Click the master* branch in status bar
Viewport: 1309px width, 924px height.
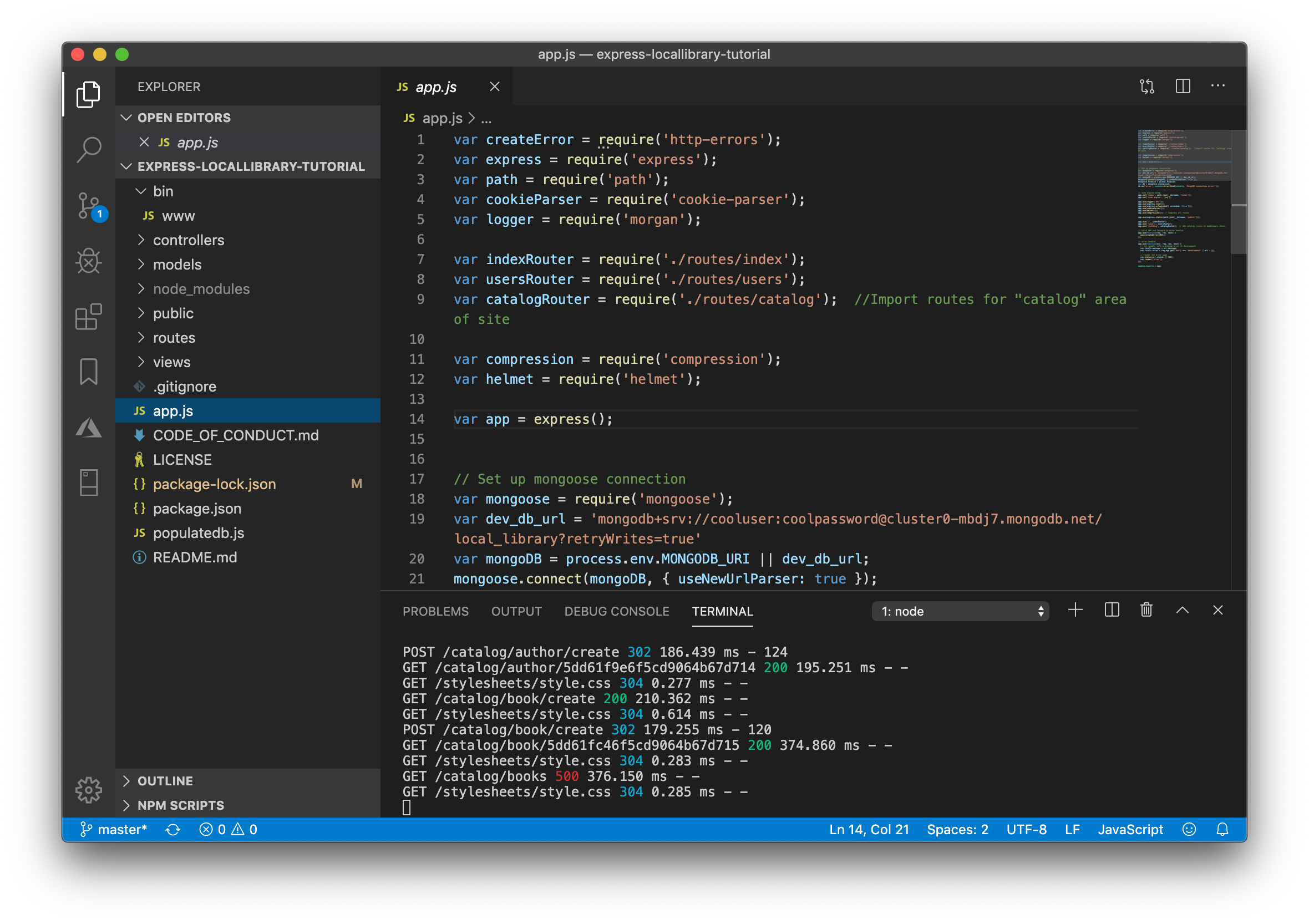(x=114, y=829)
